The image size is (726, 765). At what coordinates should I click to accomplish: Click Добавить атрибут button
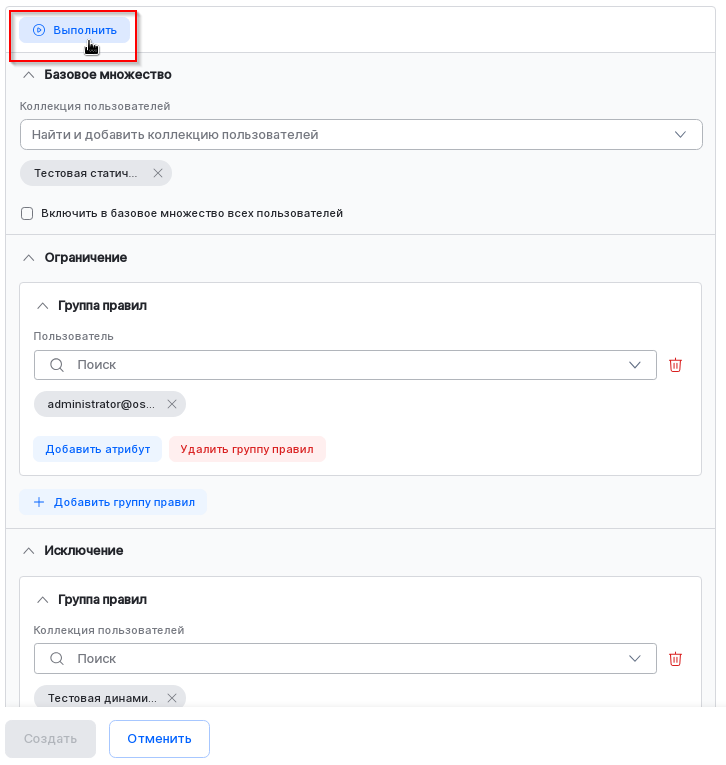pos(97,449)
